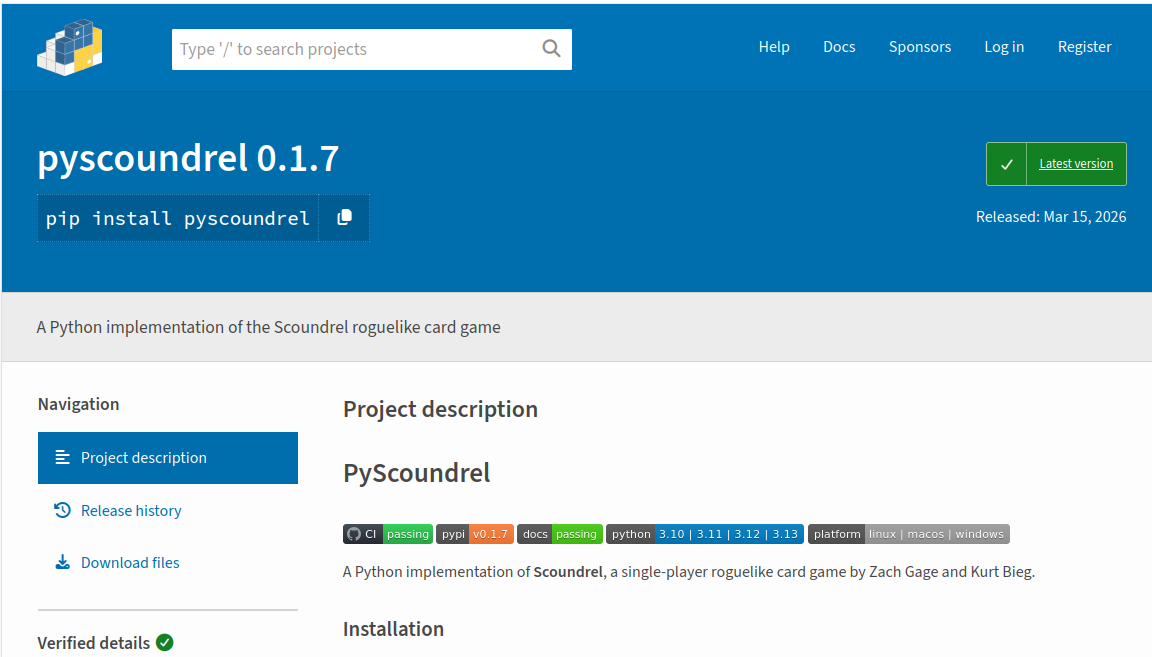Click the Release history clock icon
Image resolution: width=1152 pixels, height=657 pixels.
[62, 510]
